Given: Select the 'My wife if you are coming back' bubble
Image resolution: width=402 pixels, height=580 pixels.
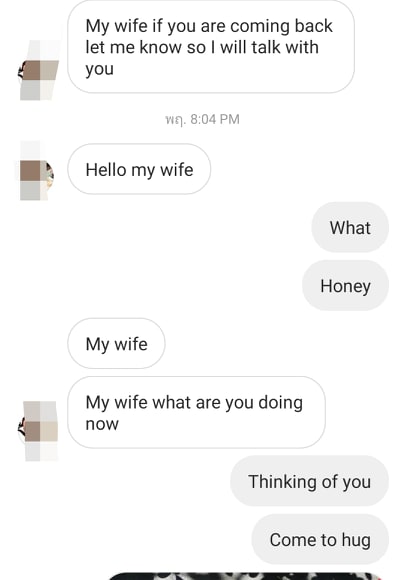Looking at the screenshot, I should pyautogui.click(x=211, y=47).
